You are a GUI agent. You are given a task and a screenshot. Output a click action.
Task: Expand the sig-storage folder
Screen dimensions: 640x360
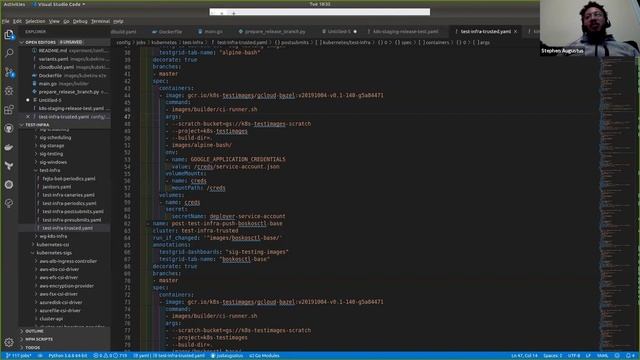(52, 146)
